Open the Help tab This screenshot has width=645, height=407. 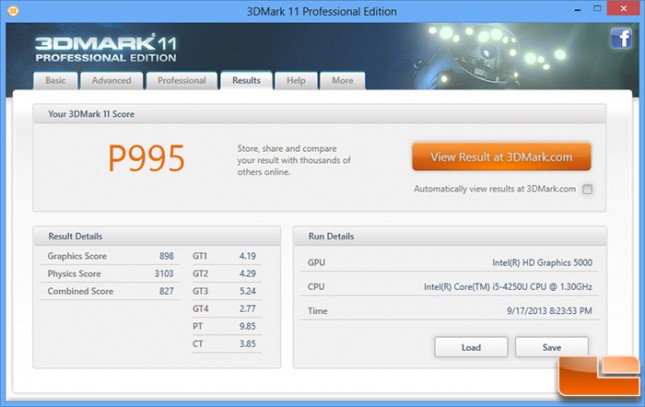click(x=296, y=81)
